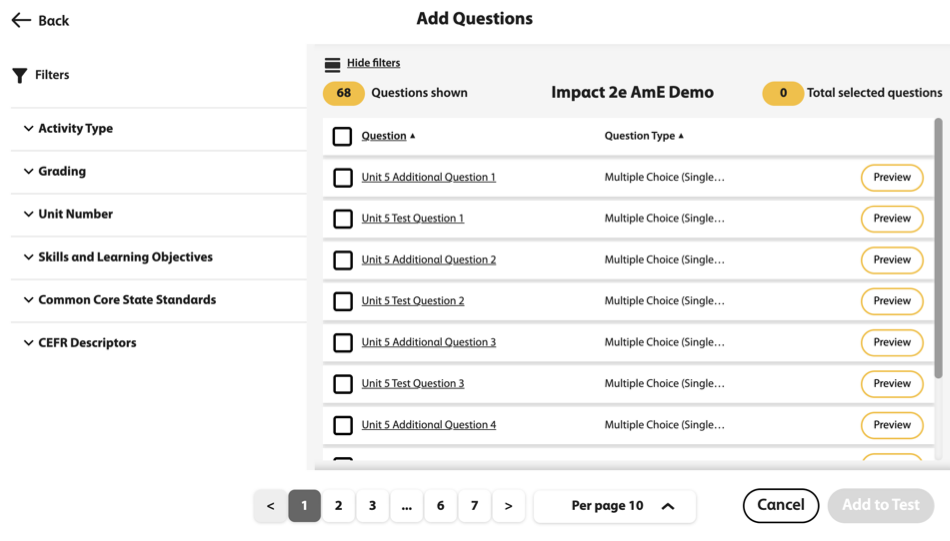Screen dimensions: 950x541
Task: Click the pagination ellipsis button
Action: (406, 506)
